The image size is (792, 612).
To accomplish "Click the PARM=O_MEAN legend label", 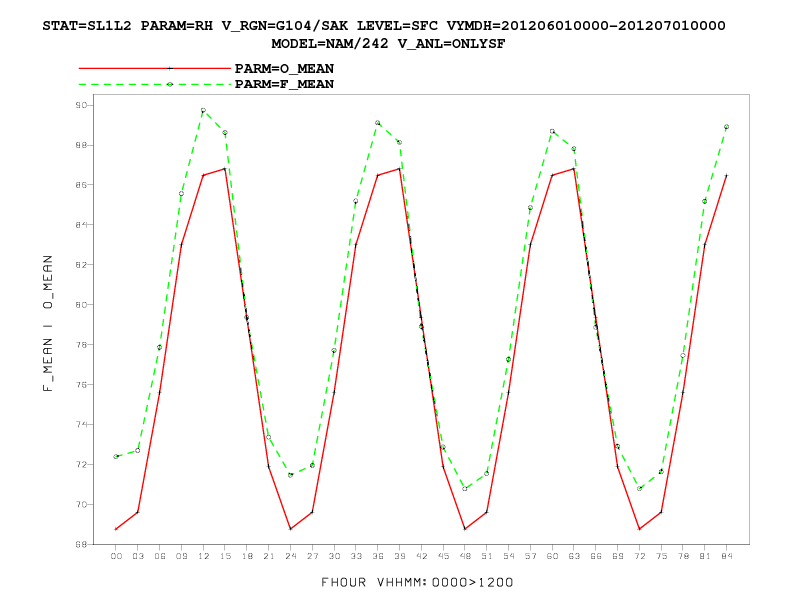I will [284, 69].
